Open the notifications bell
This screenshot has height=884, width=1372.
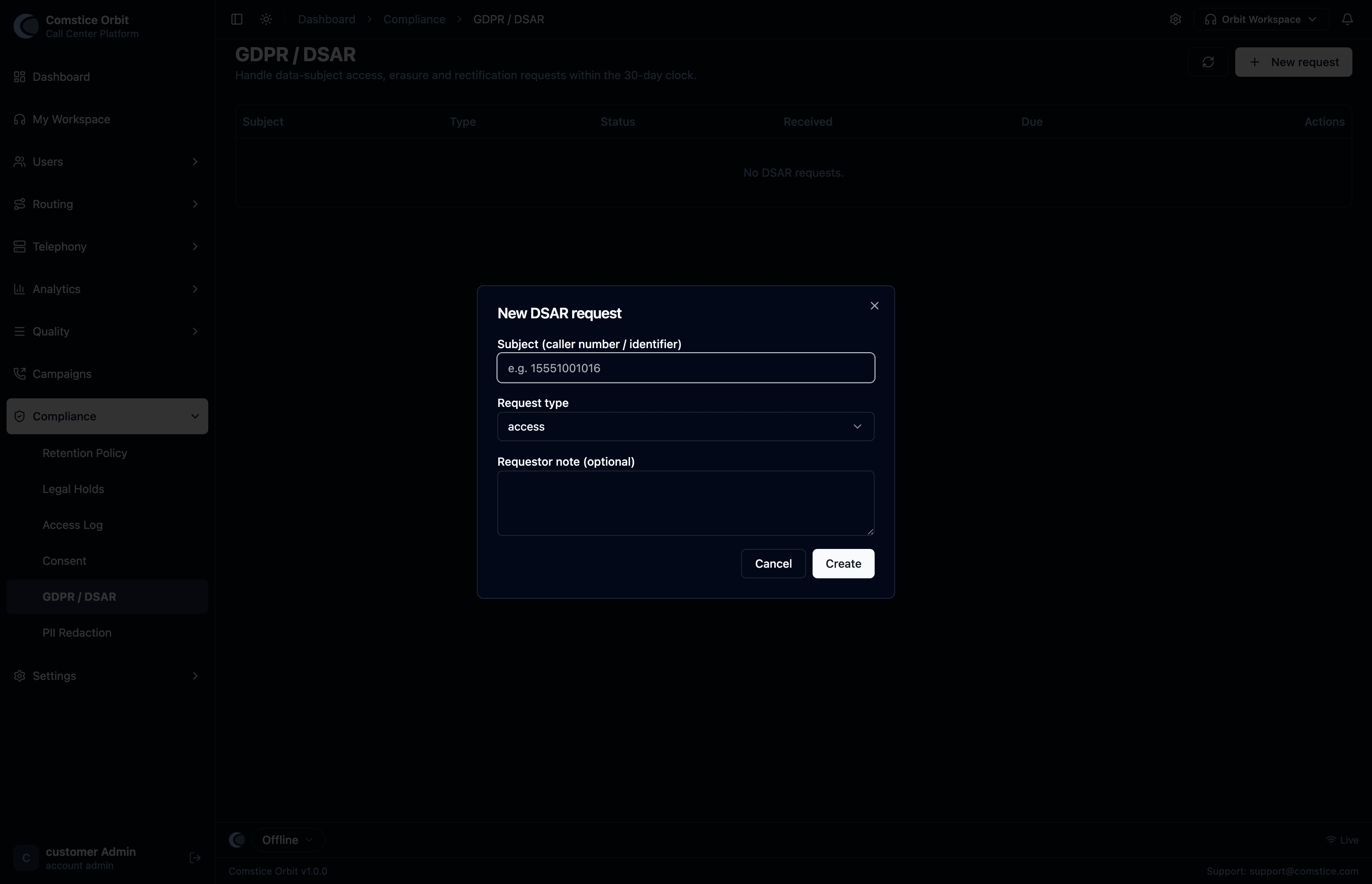coord(1347,19)
